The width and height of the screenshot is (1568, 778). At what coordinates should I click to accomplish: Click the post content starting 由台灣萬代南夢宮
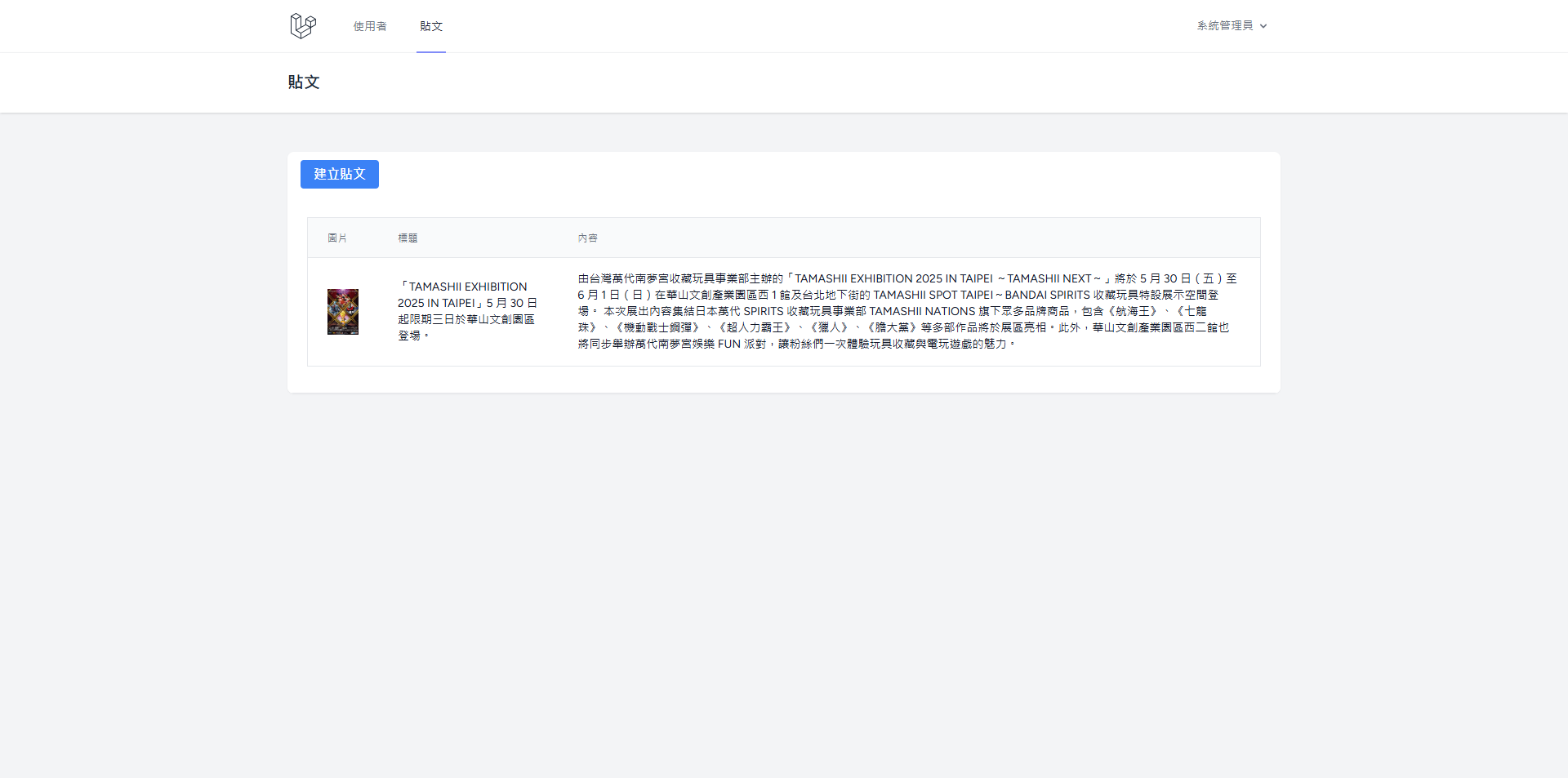(907, 311)
